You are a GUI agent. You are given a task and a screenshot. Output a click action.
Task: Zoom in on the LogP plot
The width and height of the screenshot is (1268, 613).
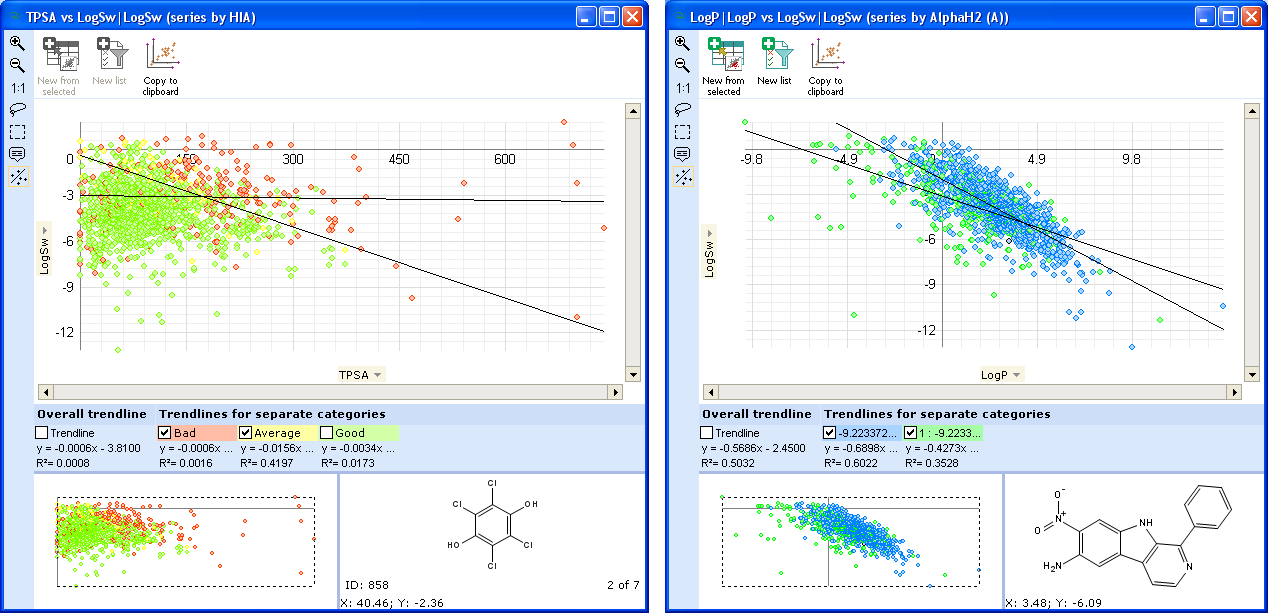[x=682, y=43]
